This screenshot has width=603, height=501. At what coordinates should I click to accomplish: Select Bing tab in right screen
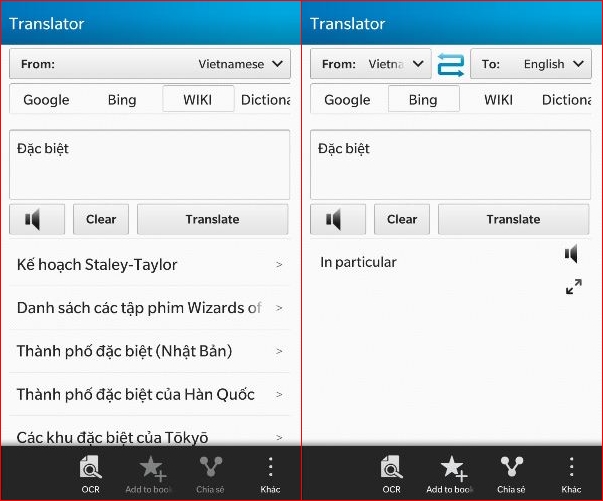click(x=423, y=99)
